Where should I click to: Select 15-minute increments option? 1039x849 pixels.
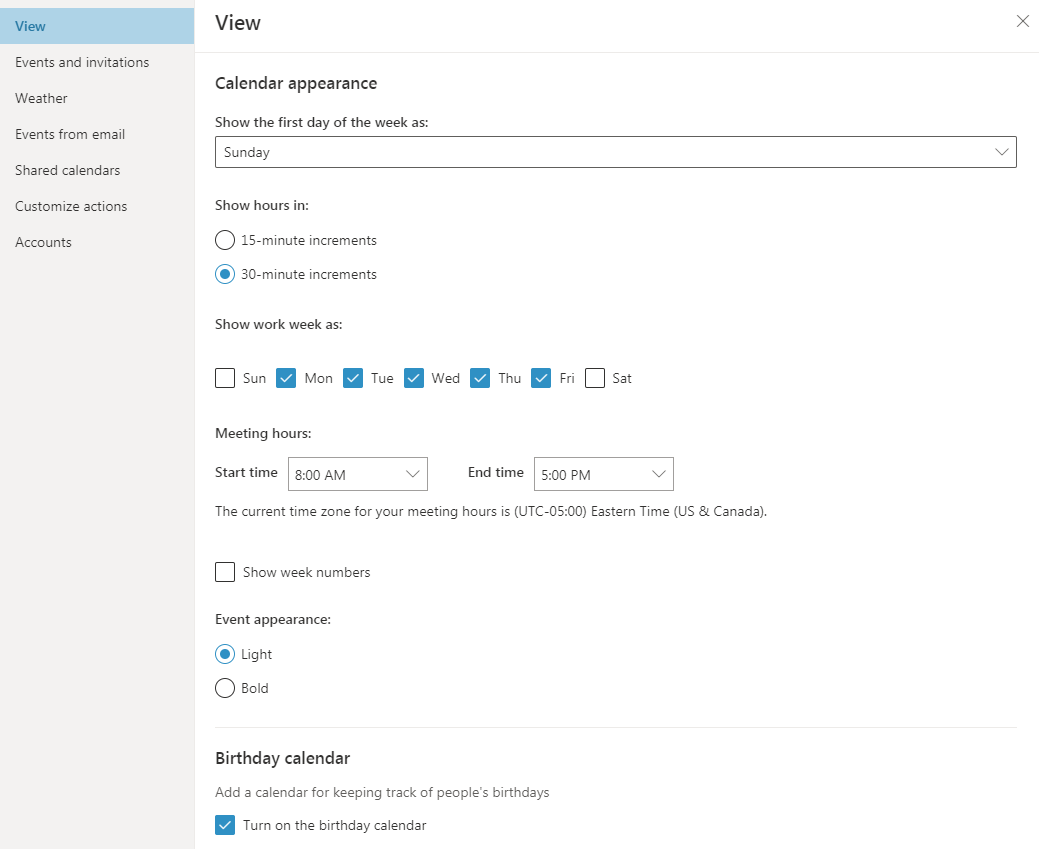click(225, 240)
